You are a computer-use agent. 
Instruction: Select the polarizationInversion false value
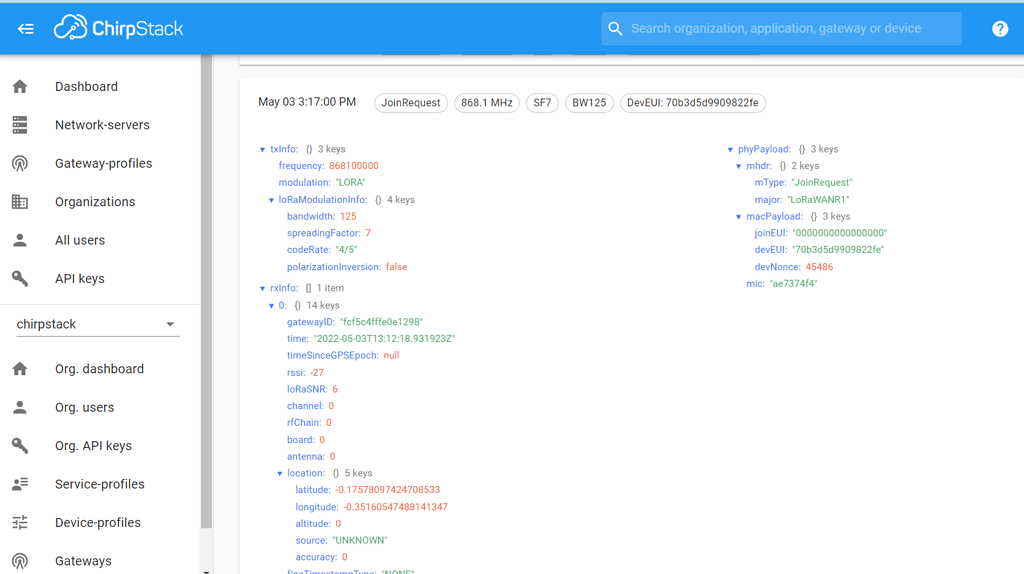pyautogui.click(x=396, y=267)
